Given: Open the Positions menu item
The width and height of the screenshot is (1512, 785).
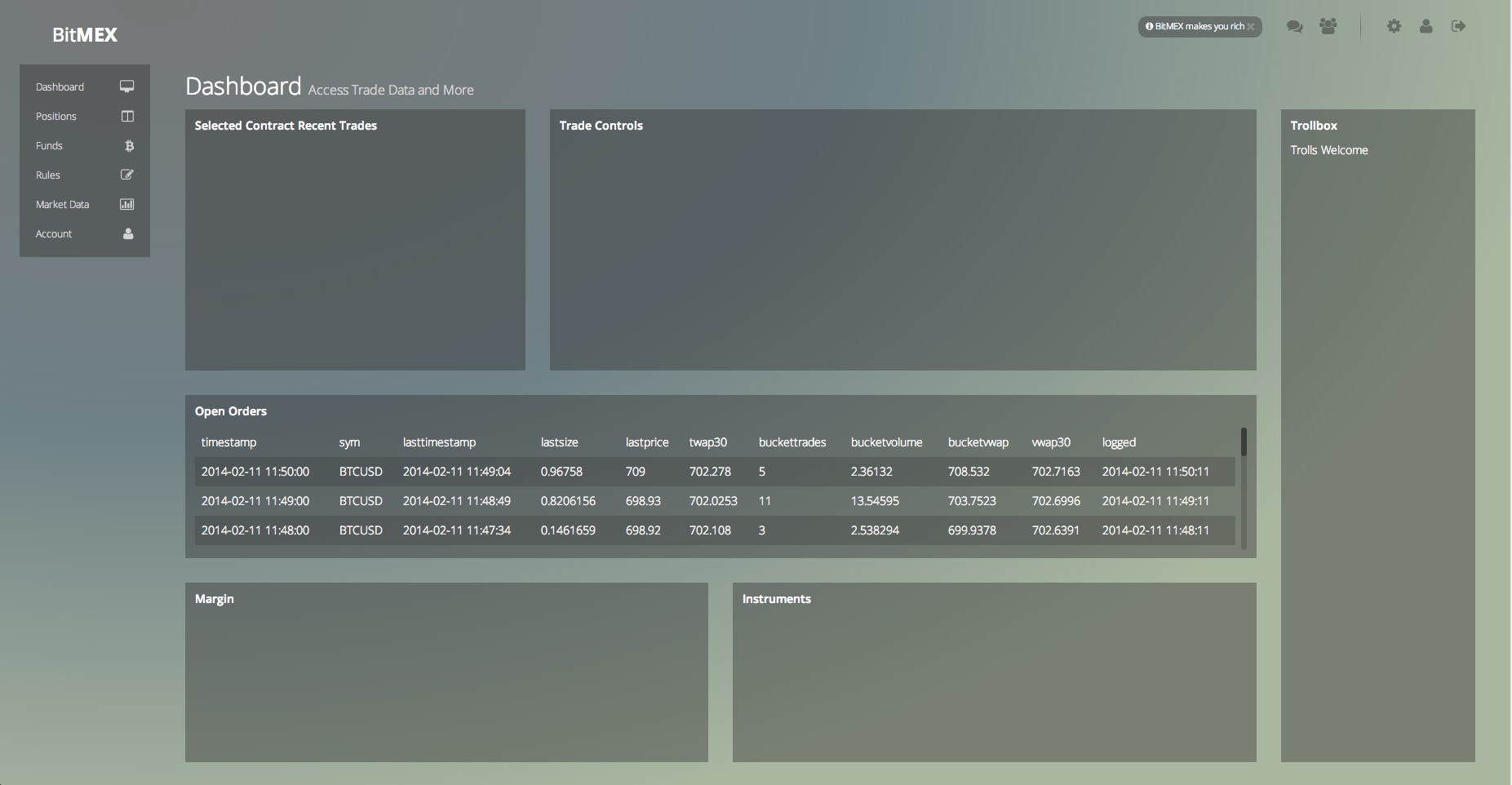Looking at the screenshot, I should pos(56,117).
